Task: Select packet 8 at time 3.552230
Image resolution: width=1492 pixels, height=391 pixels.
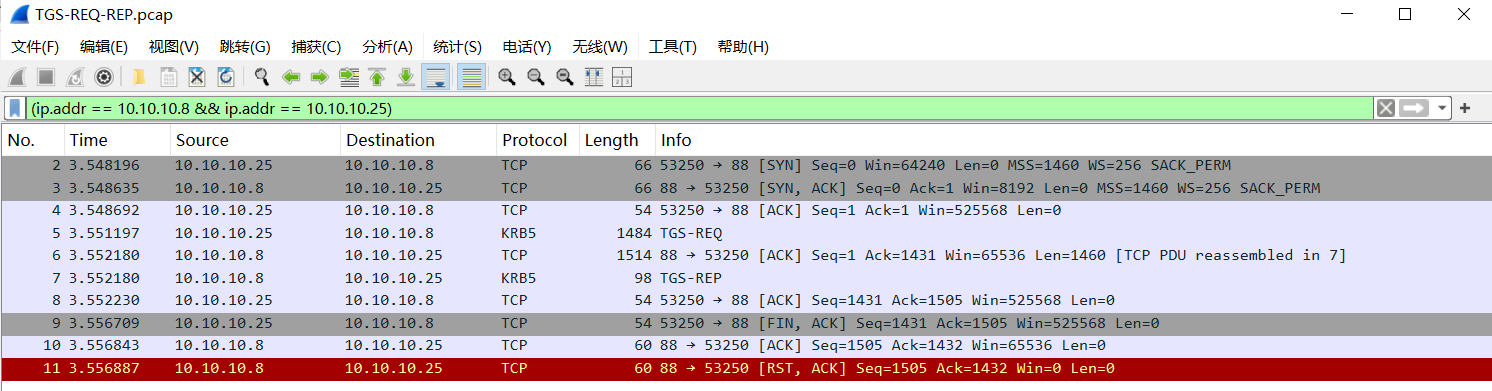Action: 746,300
